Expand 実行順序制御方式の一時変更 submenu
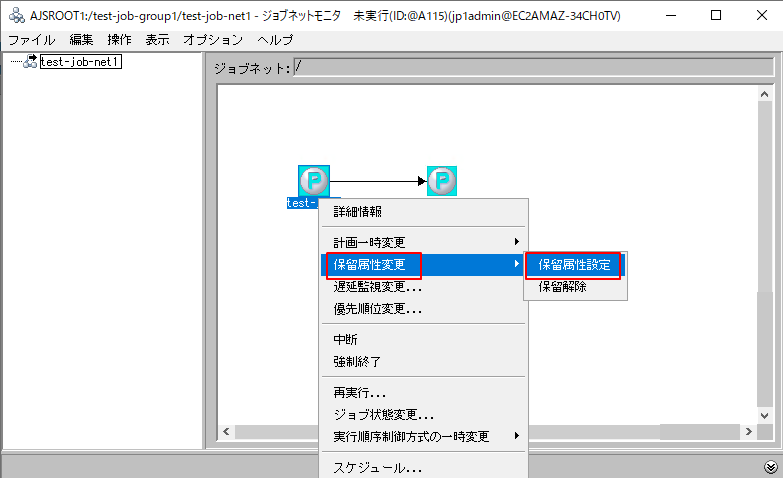 [x=423, y=437]
